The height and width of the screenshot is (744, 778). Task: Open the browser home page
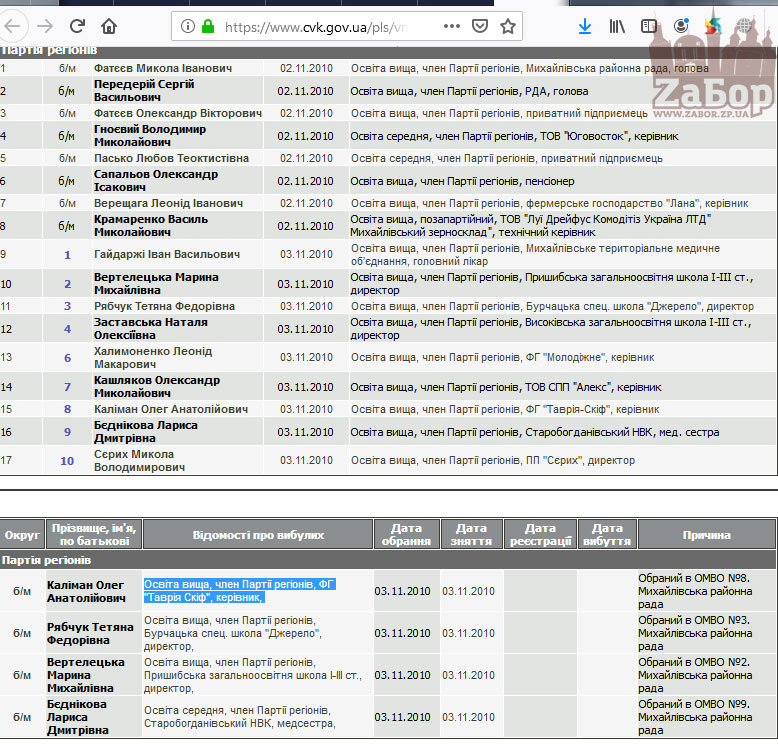pos(109,26)
